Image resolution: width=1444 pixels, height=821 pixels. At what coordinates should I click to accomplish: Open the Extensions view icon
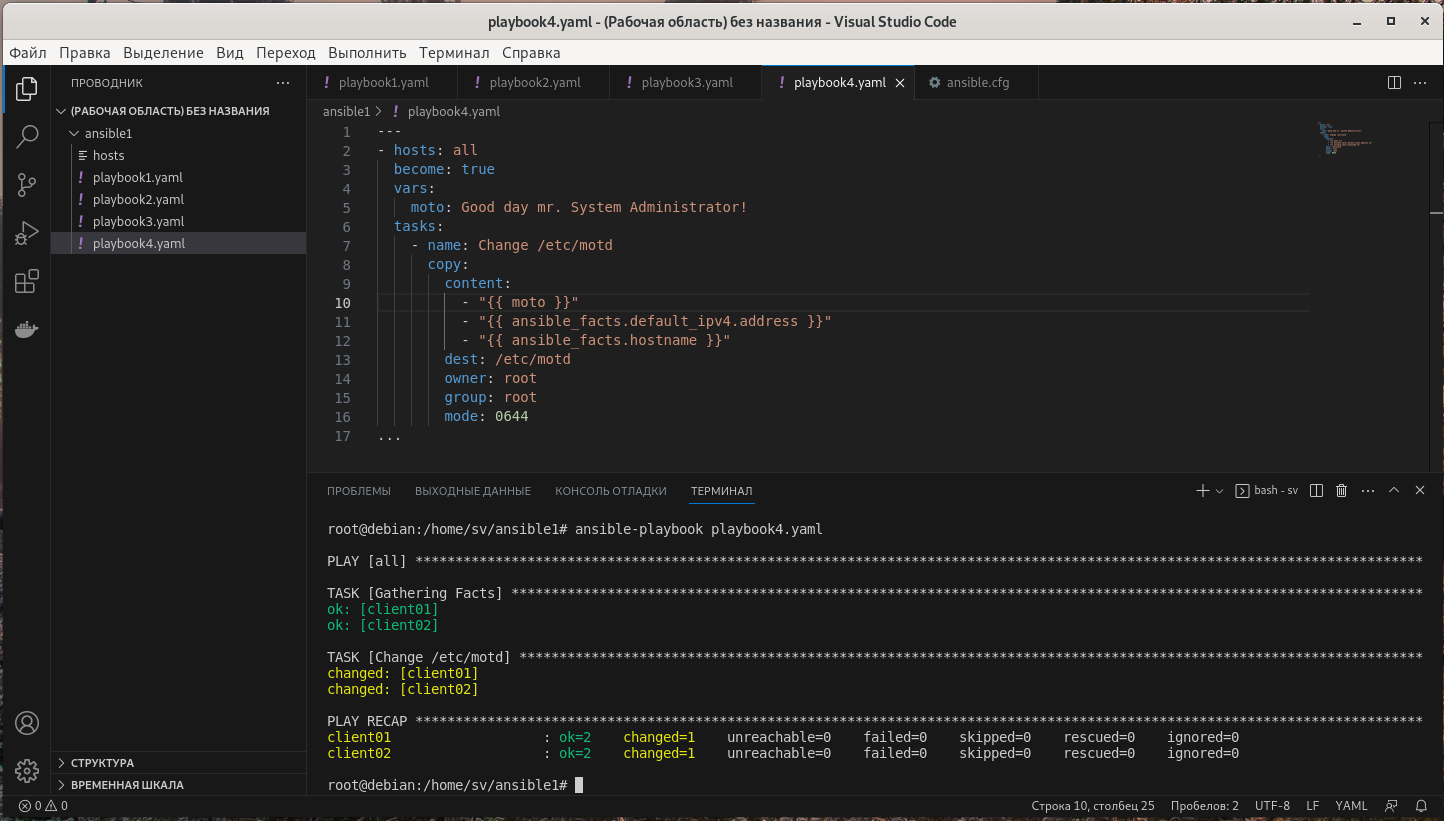(27, 281)
